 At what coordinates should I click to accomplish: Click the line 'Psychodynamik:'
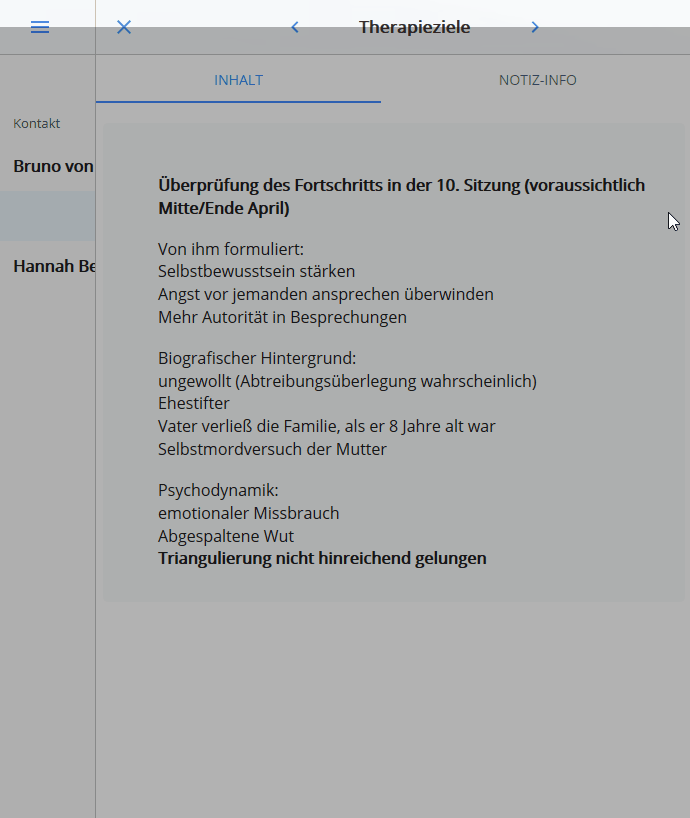click(219, 490)
